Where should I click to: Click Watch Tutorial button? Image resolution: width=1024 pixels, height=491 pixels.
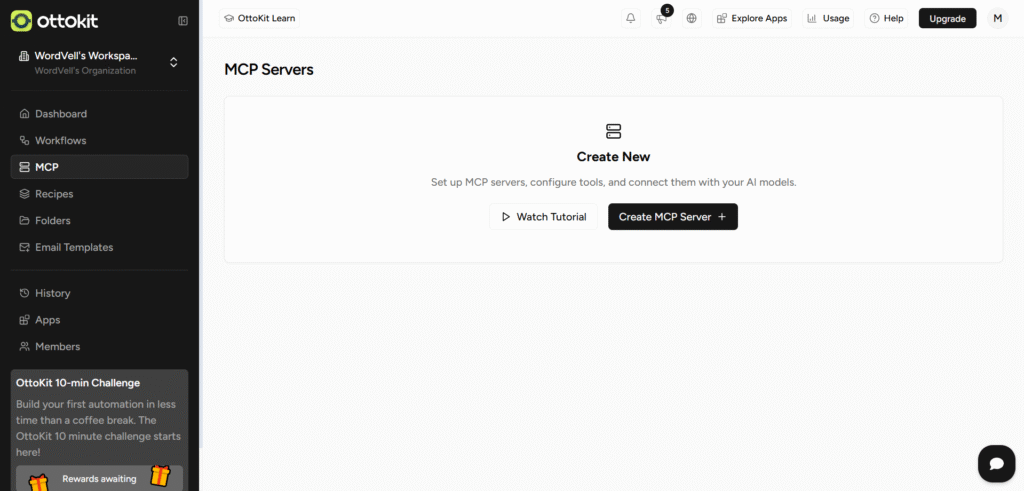pos(543,217)
